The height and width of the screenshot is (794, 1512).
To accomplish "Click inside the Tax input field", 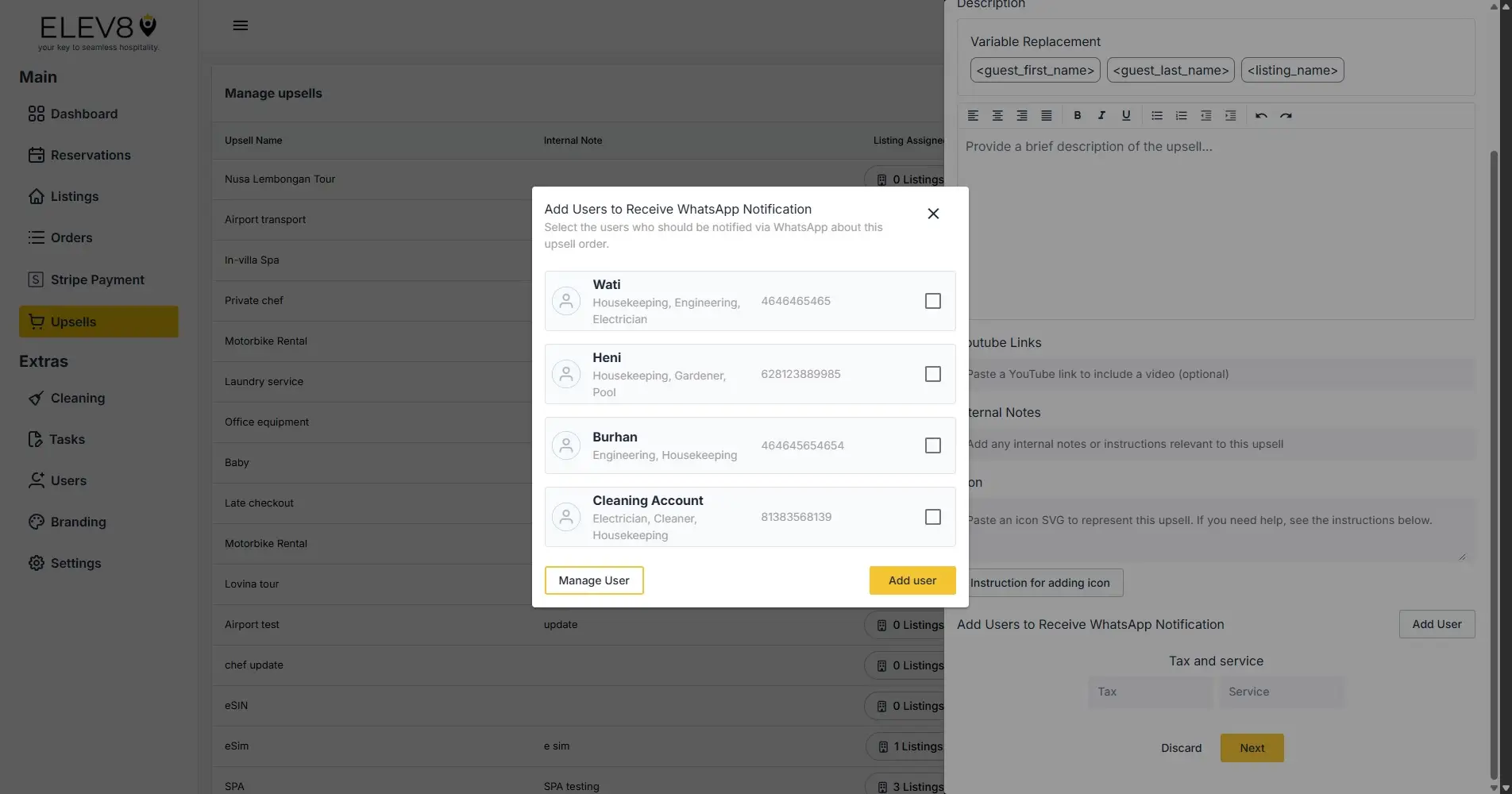I will [x=1149, y=692].
